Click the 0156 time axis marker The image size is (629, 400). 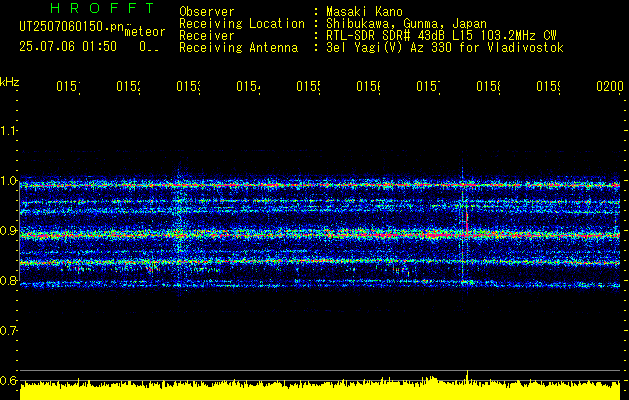click(368, 87)
